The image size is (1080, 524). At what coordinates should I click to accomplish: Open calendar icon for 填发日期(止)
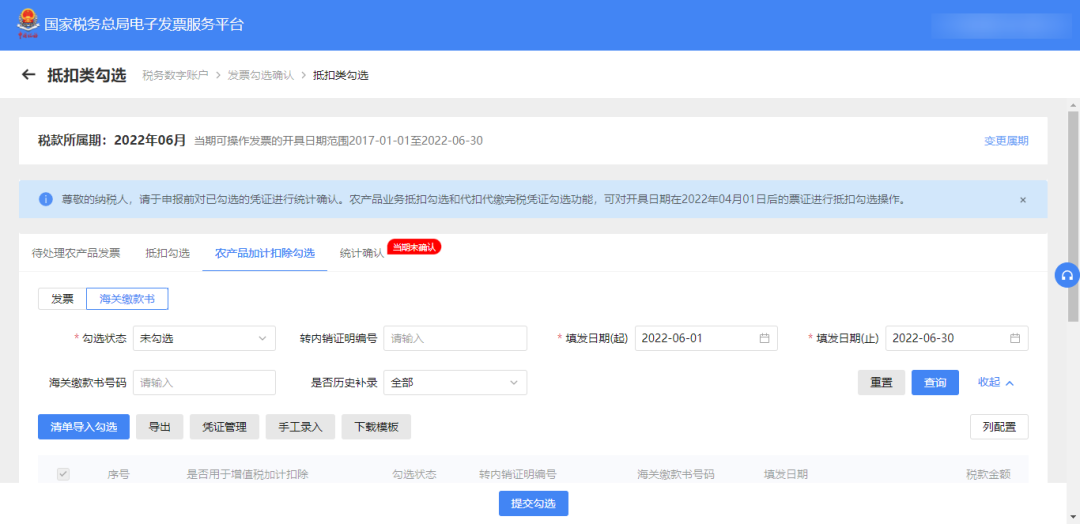pos(1015,338)
